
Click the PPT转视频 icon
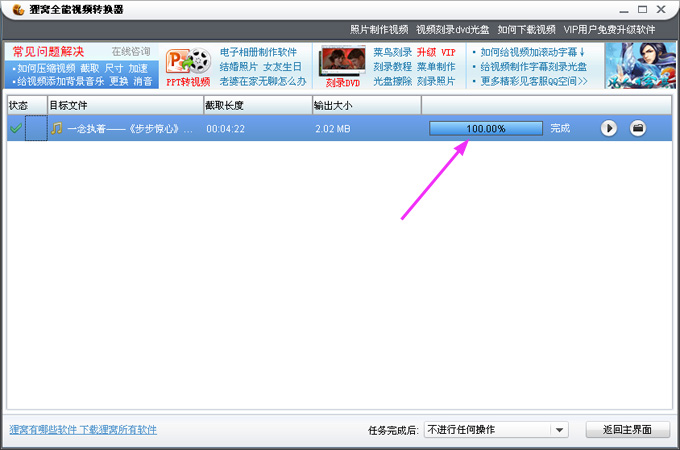(188, 67)
